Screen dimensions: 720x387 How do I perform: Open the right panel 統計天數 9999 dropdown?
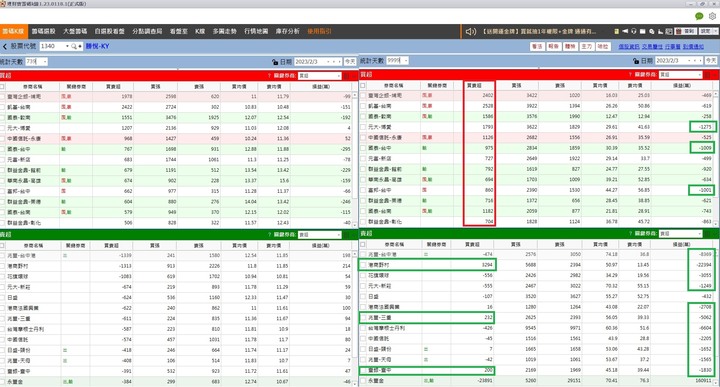(x=406, y=61)
